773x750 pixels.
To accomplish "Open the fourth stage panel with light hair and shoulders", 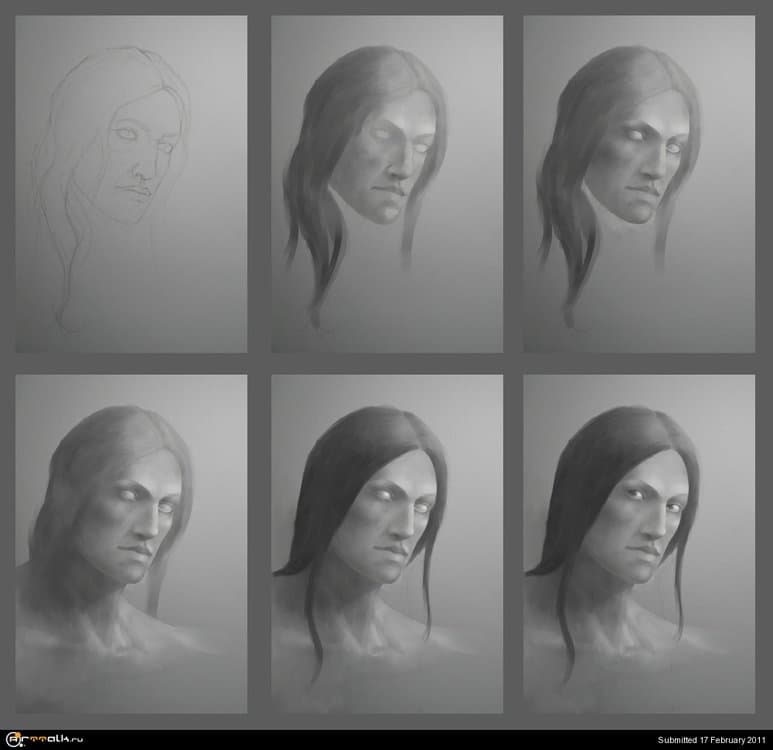I will click(131, 545).
